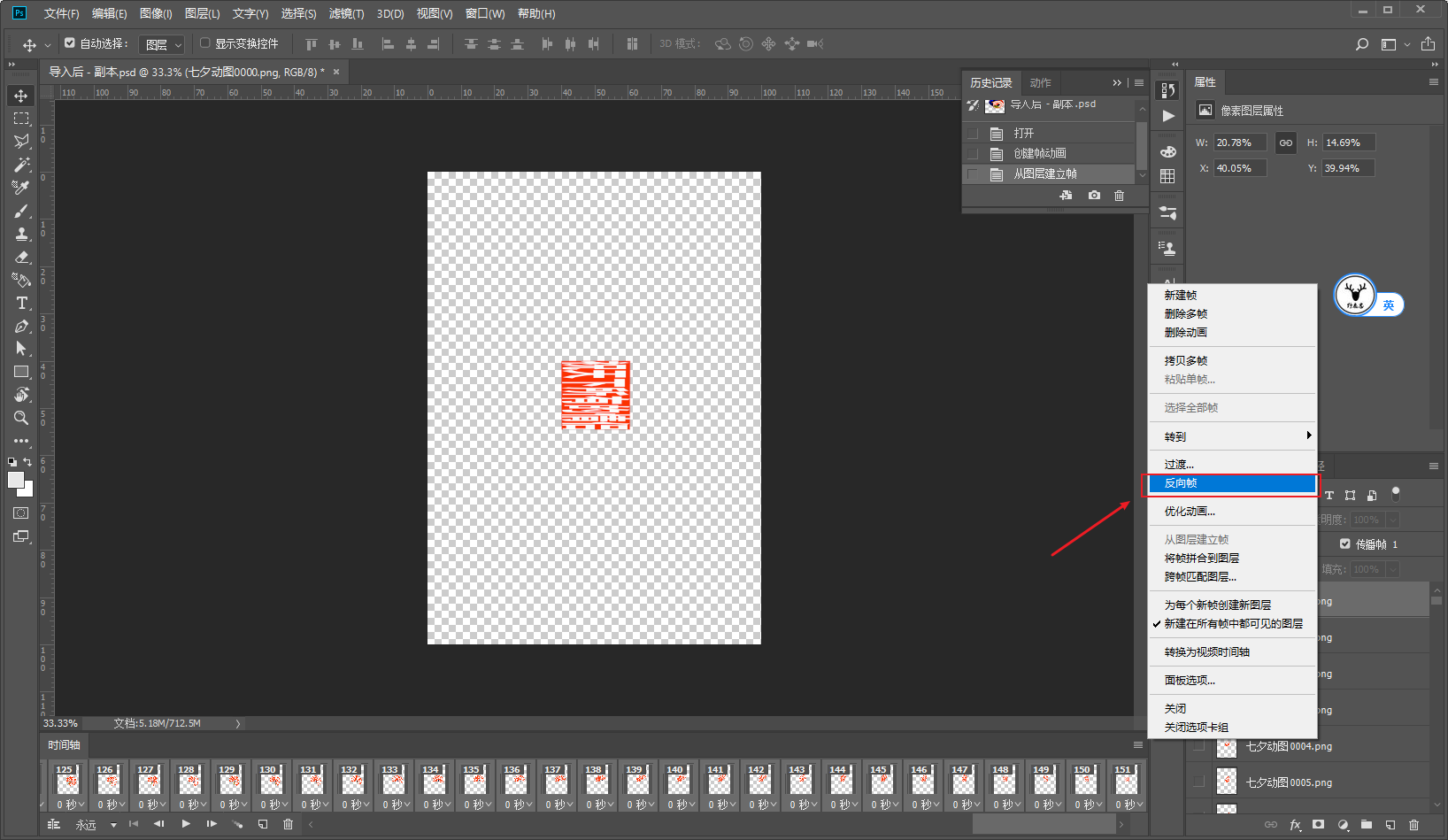Viewport: 1448px width, 840px height.
Task: Expand History panel tabs chevron
Action: click(1117, 82)
